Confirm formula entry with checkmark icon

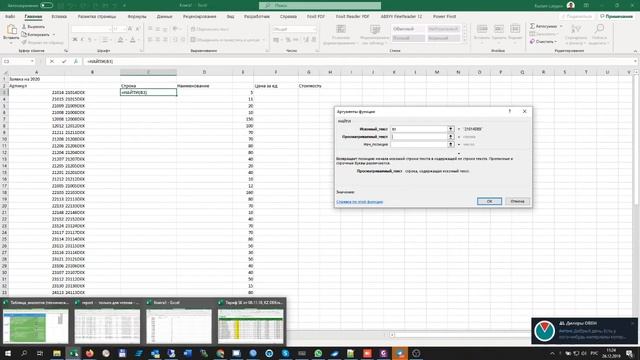(x=64, y=61)
